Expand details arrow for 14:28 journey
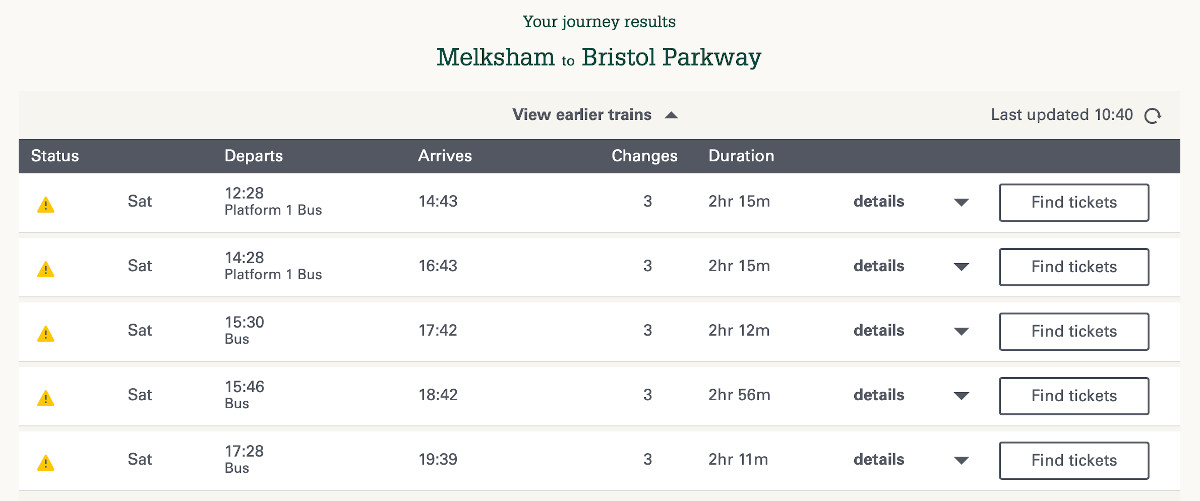1200x501 pixels. tap(961, 267)
